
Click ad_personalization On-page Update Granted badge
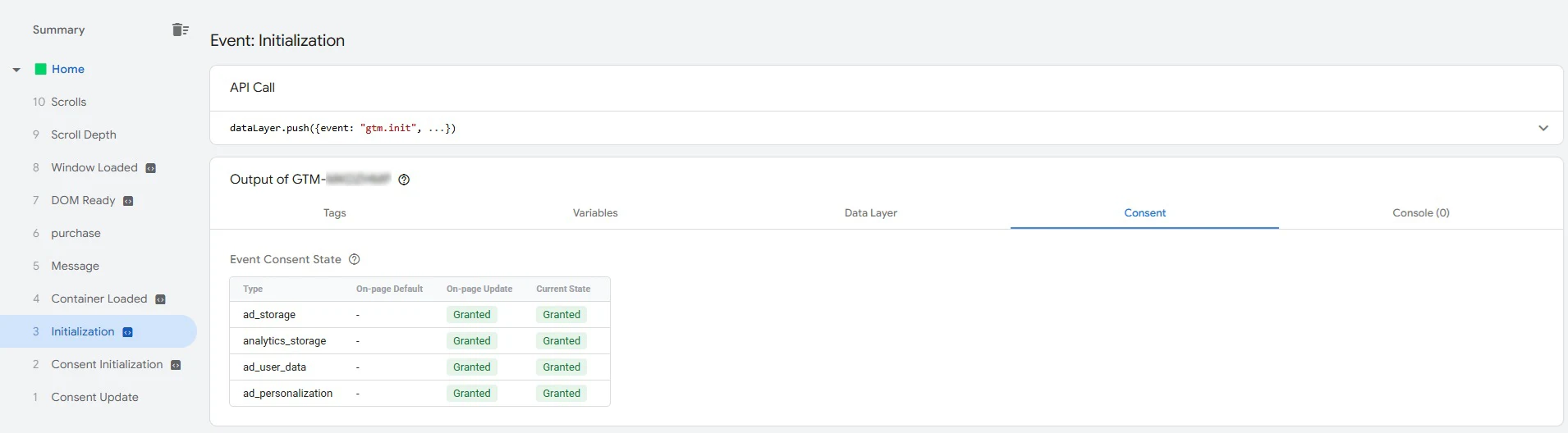coord(472,393)
